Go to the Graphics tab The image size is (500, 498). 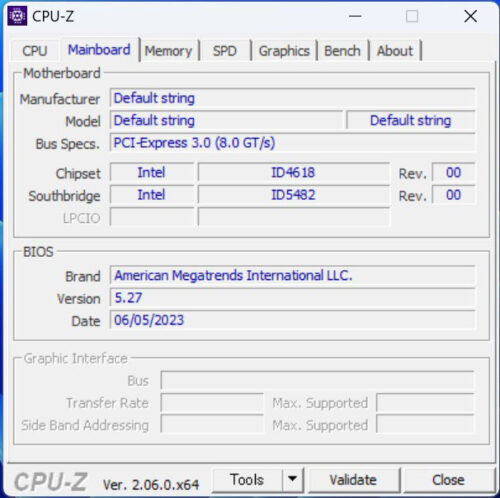[284, 51]
